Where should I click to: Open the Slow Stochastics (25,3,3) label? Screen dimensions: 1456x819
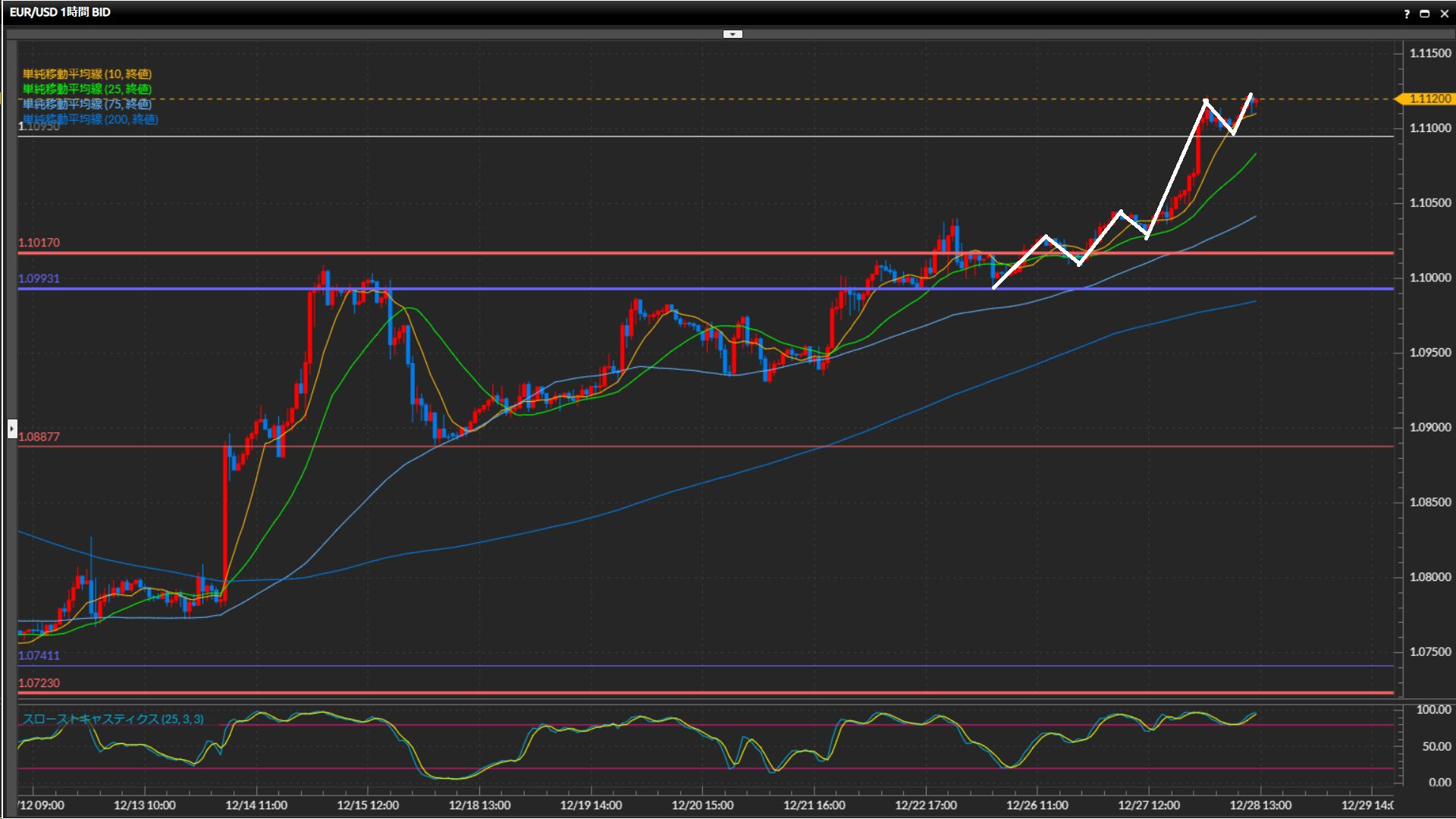pos(112,719)
